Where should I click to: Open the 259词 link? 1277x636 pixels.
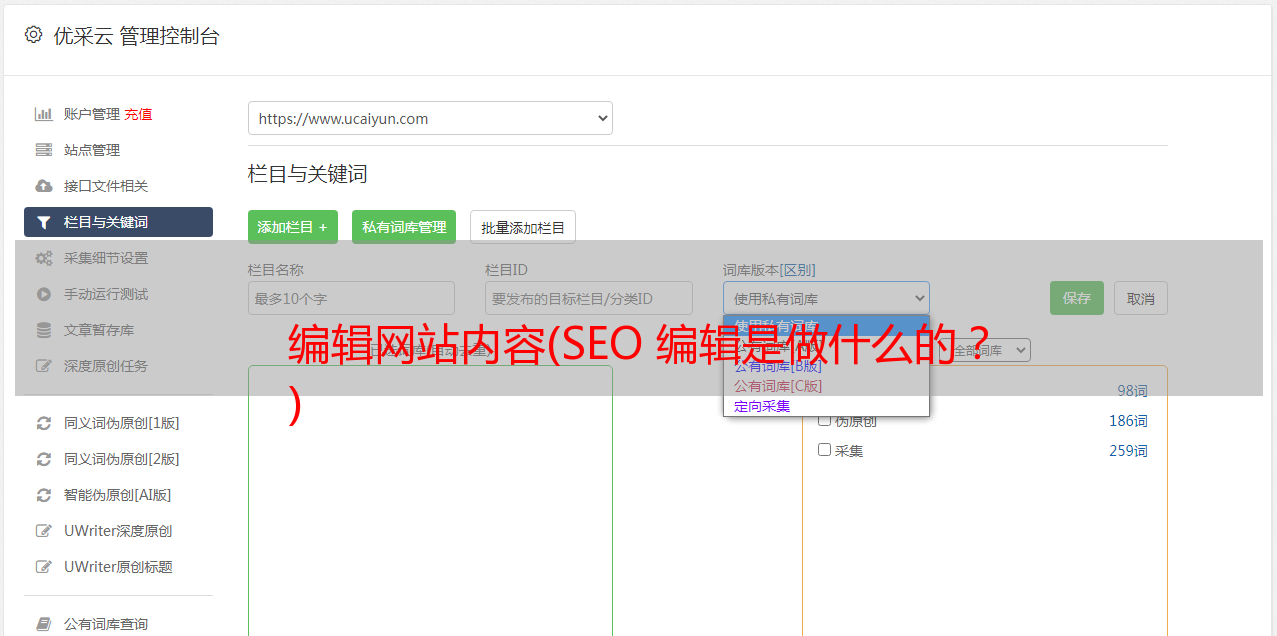pos(1128,451)
